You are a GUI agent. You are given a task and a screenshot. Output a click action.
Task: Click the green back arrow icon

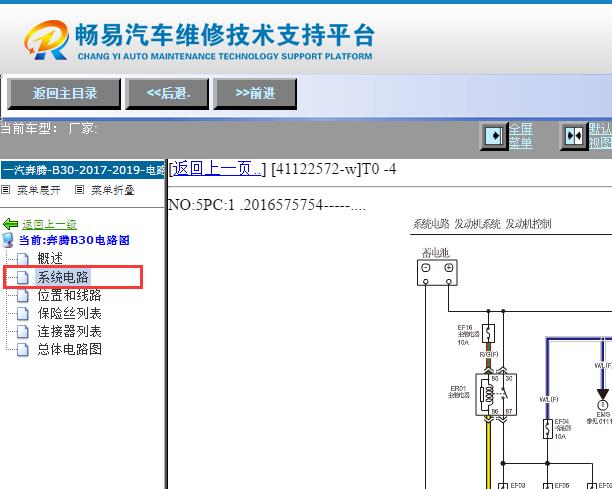point(10,224)
